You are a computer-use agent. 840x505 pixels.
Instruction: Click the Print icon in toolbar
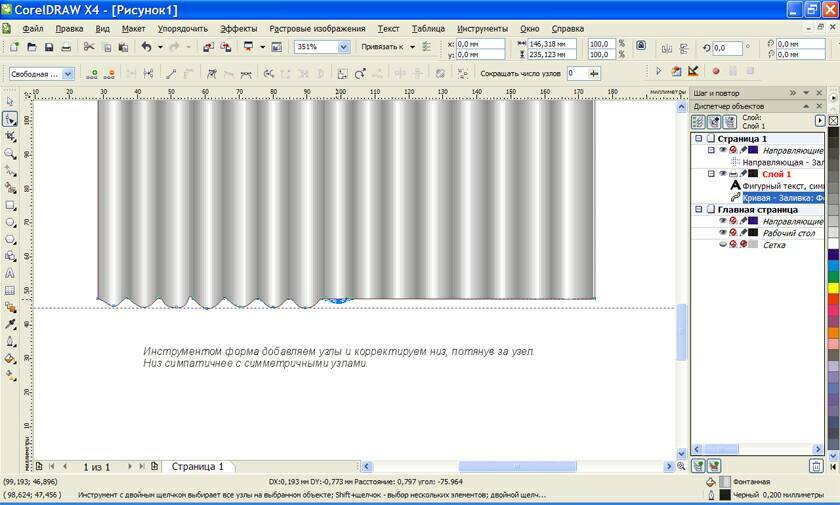coord(65,47)
